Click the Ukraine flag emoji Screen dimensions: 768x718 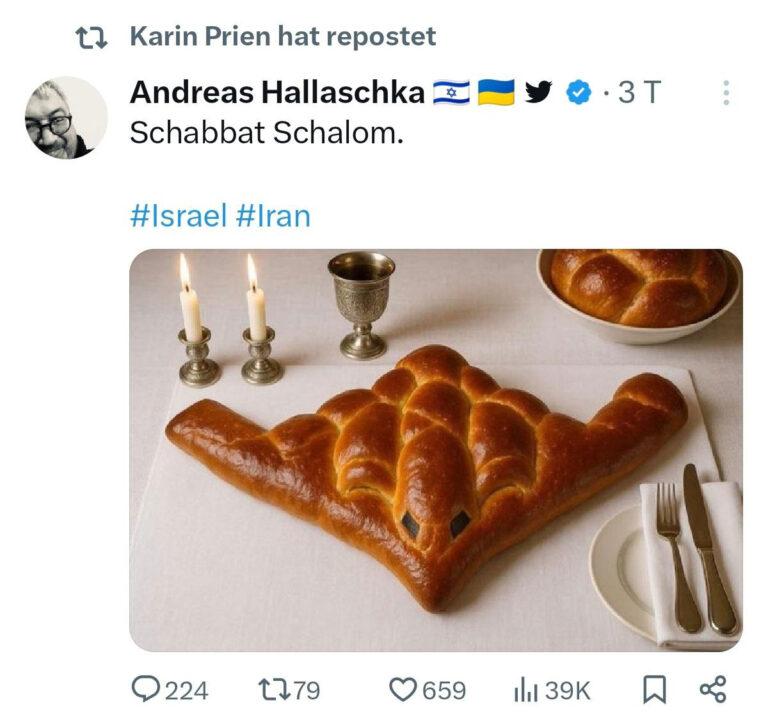click(496, 92)
